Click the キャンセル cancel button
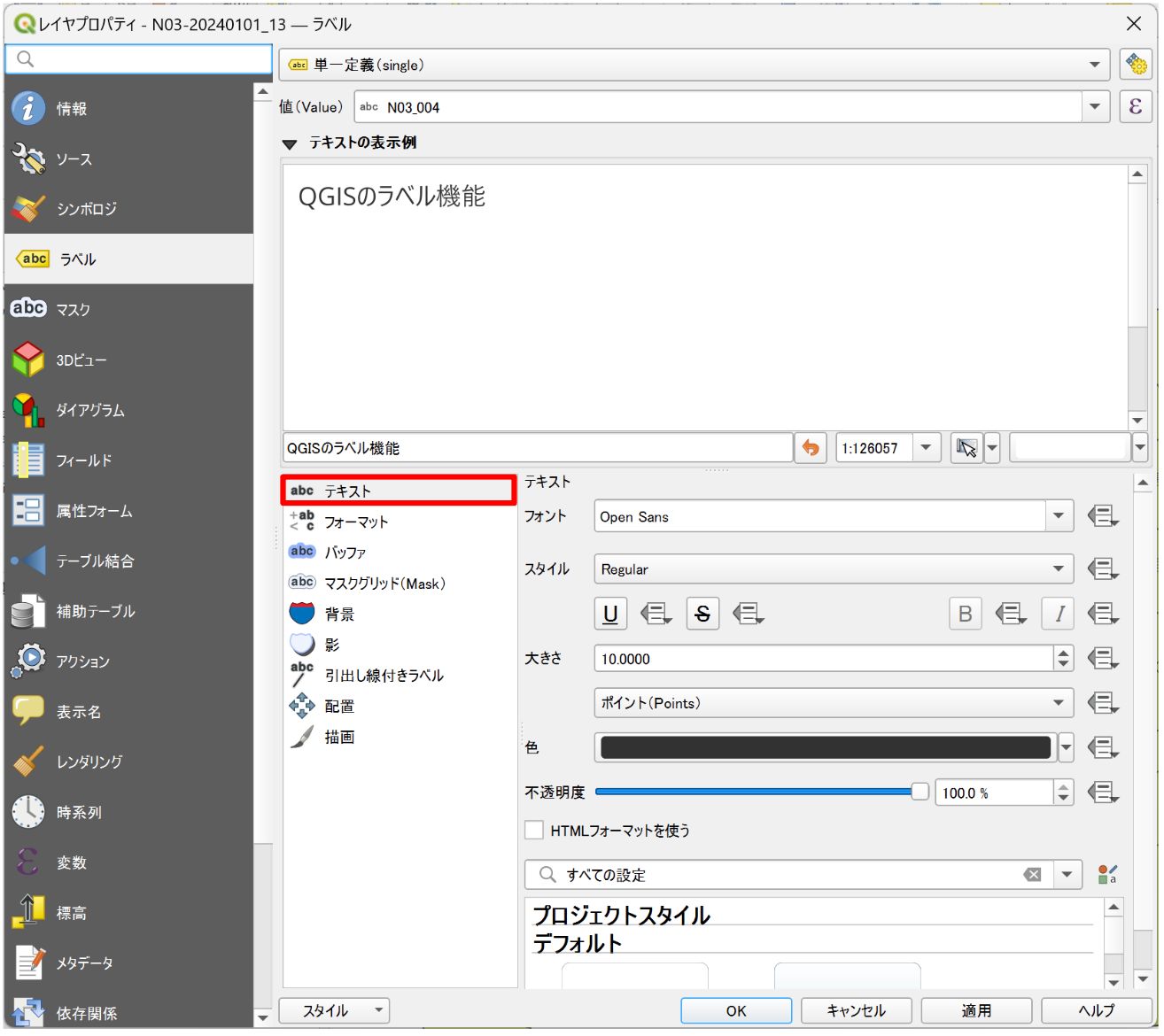 (856, 1010)
